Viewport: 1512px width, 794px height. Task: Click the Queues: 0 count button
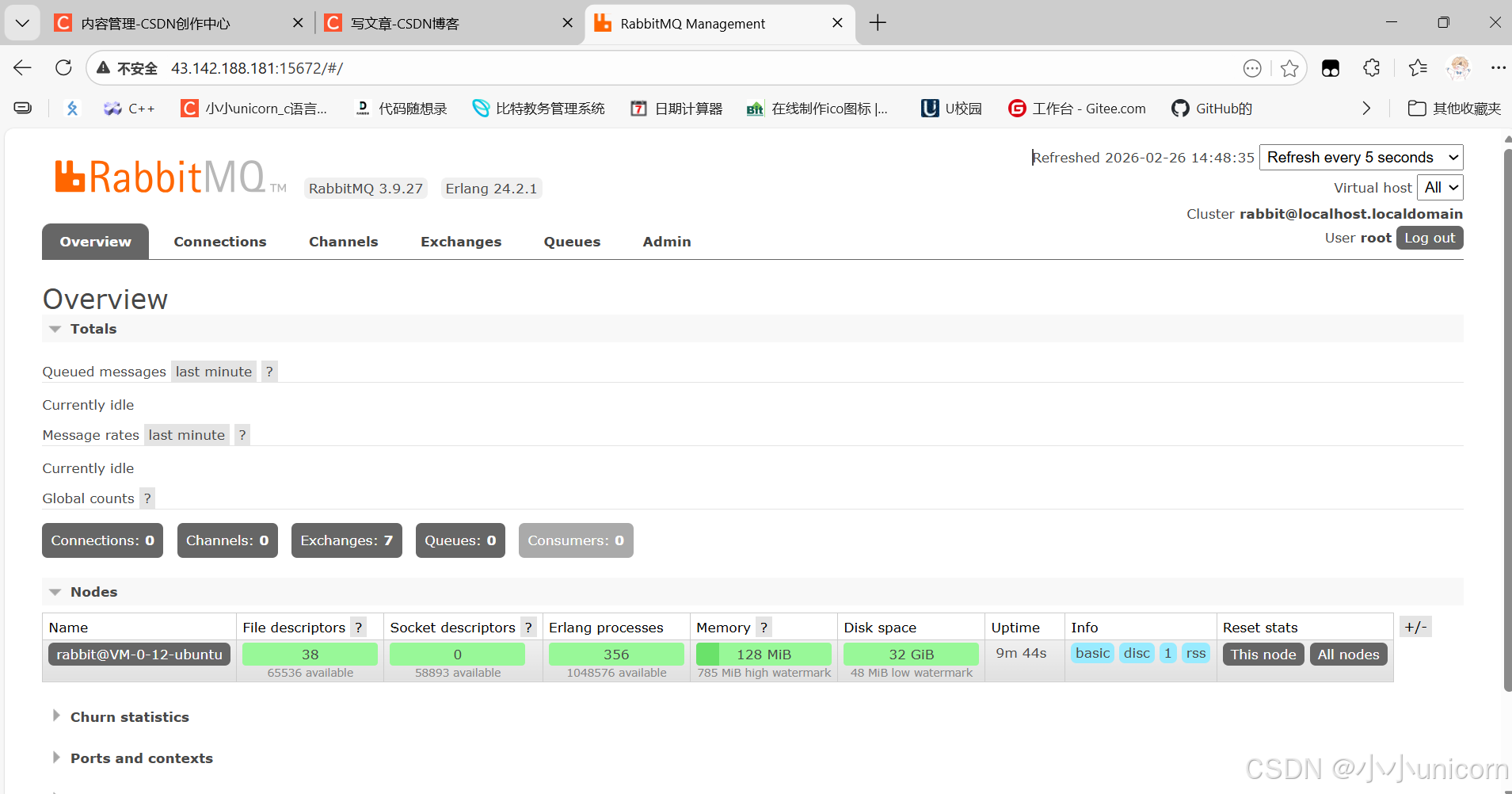460,540
